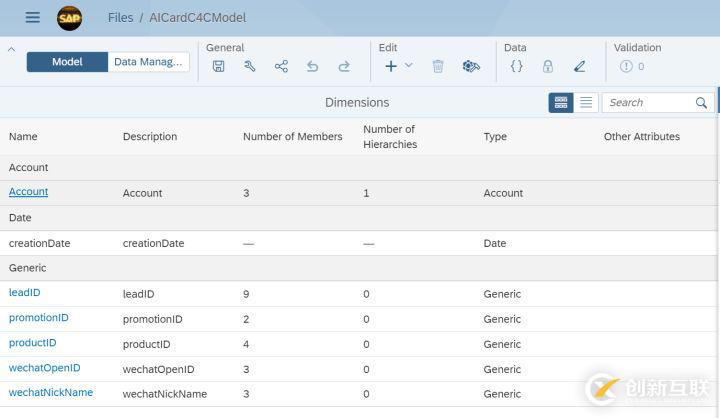Expand the add dimension dropdown arrow

click(408, 66)
